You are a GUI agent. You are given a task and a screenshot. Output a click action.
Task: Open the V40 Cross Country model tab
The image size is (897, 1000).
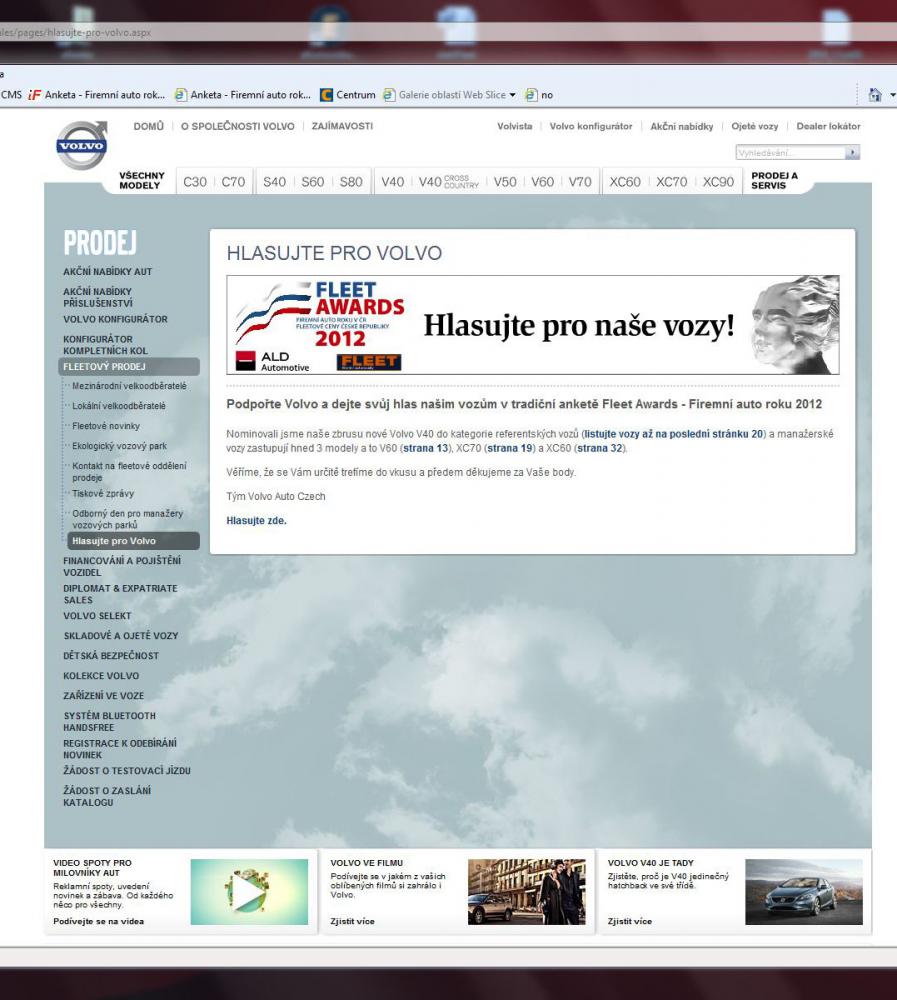(x=448, y=182)
